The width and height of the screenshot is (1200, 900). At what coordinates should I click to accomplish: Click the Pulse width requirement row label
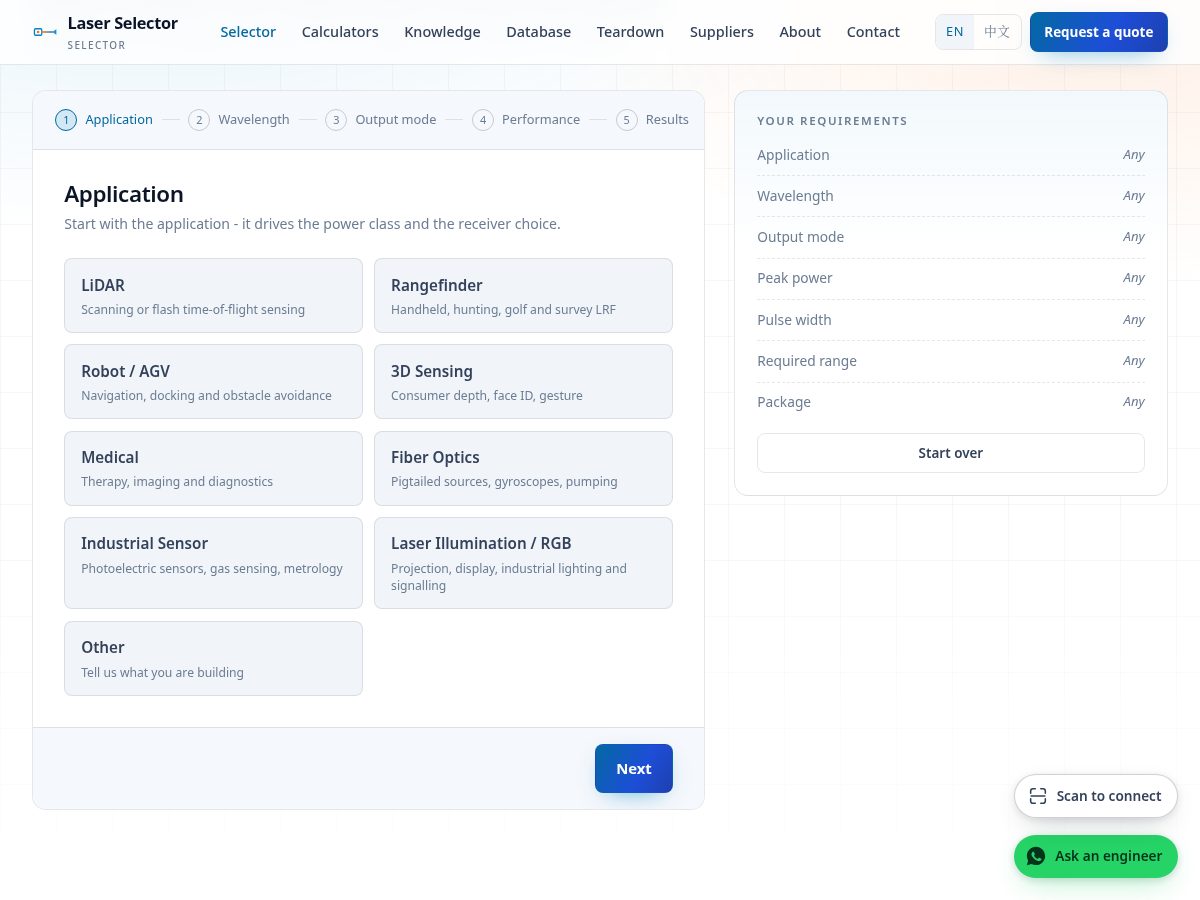794,320
